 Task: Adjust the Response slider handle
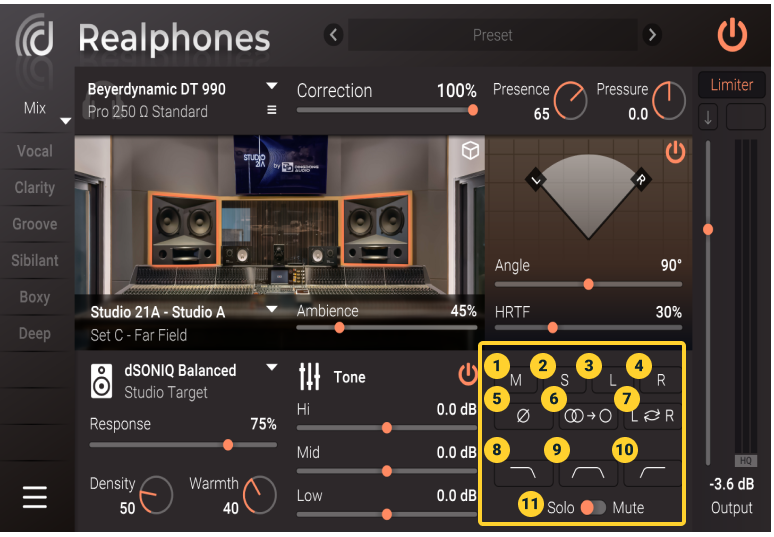228,445
